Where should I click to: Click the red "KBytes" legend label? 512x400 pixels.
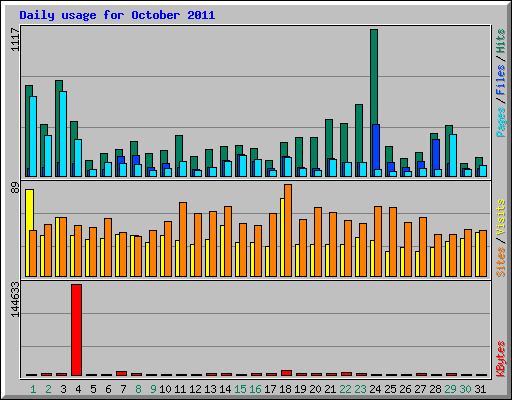(x=501, y=359)
